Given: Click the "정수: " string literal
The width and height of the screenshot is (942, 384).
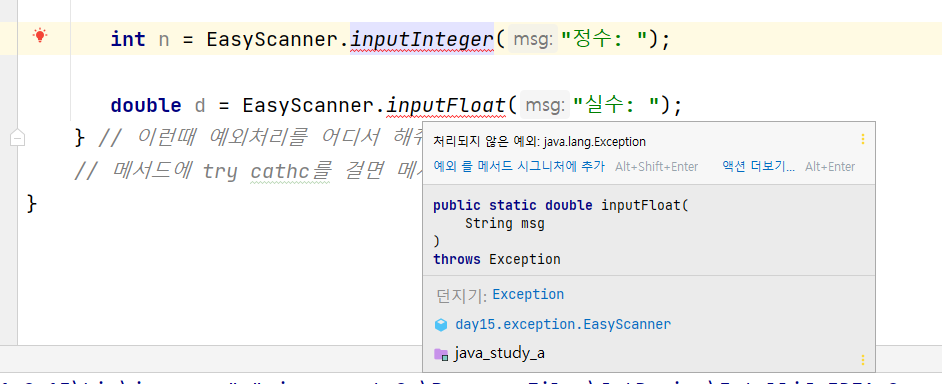Looking at the screenshot, I should pos(603,40).
